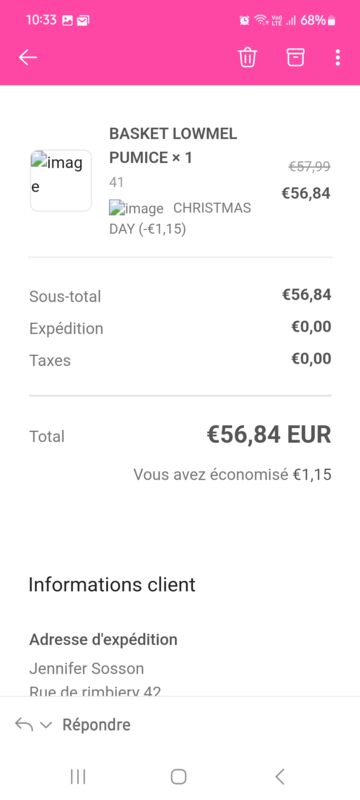The width and height of the screenshot is (360, 800).
Task: Tap the Répondre button
Action: click(x=96, y=724)
